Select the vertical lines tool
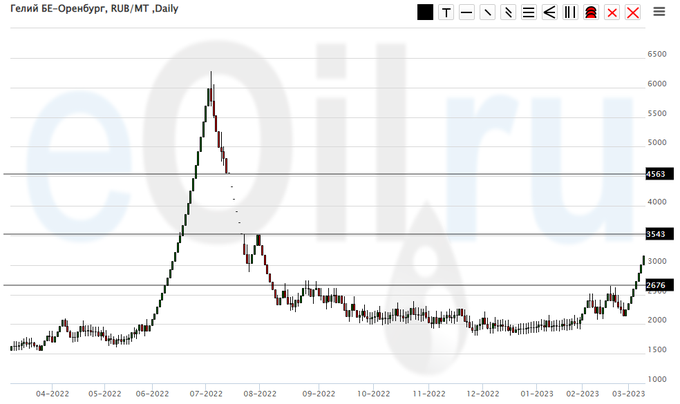The height and width of the screenshot is (404, 680). [570, 13]
